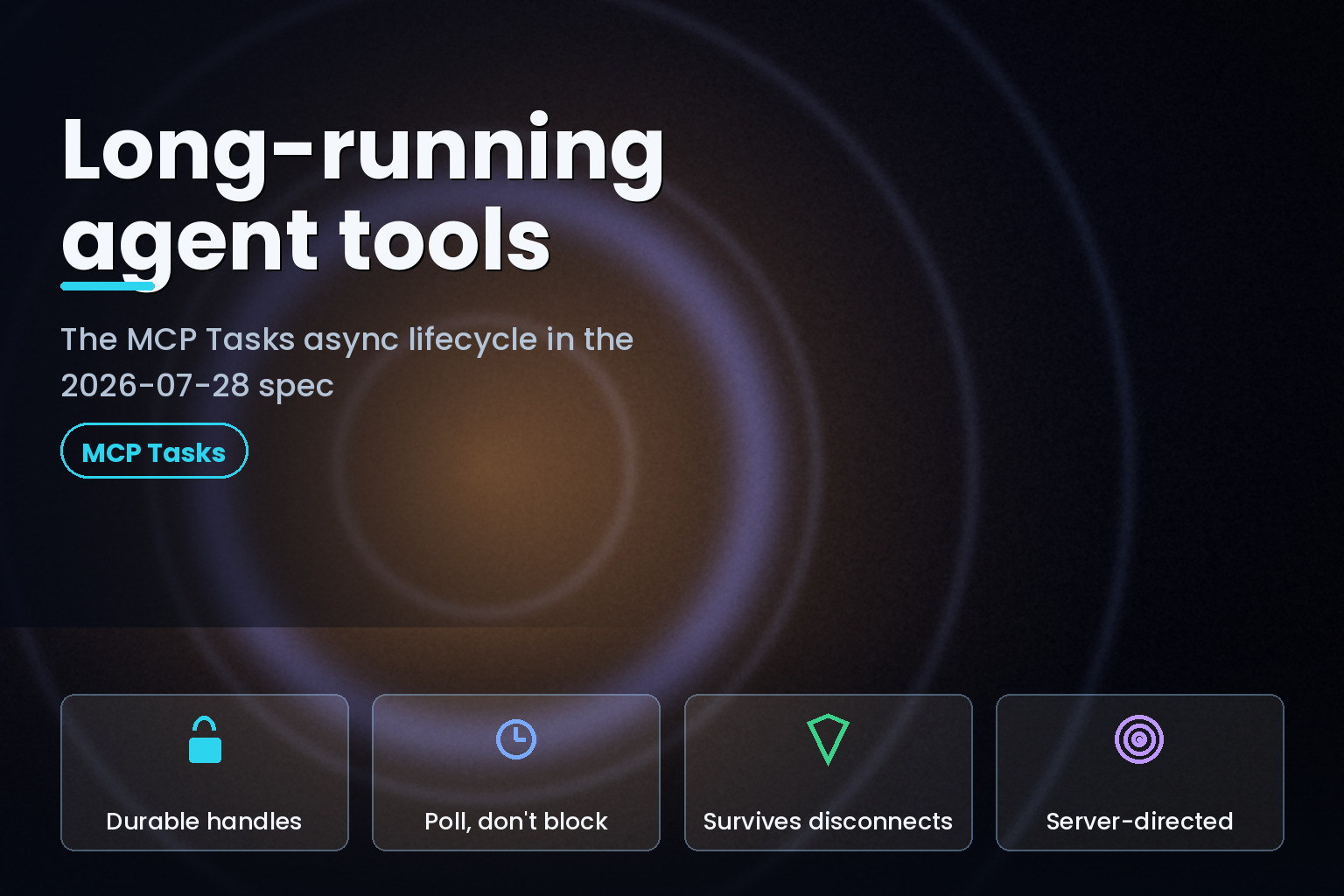1344x896 pixels.
Task: Click the MCP Tasks pill tag
Action: click(154, 451)
